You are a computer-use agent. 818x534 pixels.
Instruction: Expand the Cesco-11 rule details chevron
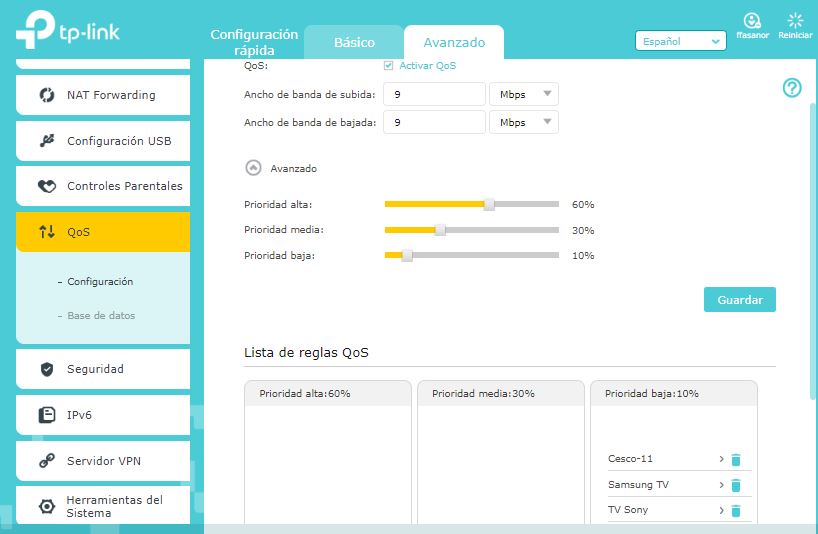[x=721, y=459]
